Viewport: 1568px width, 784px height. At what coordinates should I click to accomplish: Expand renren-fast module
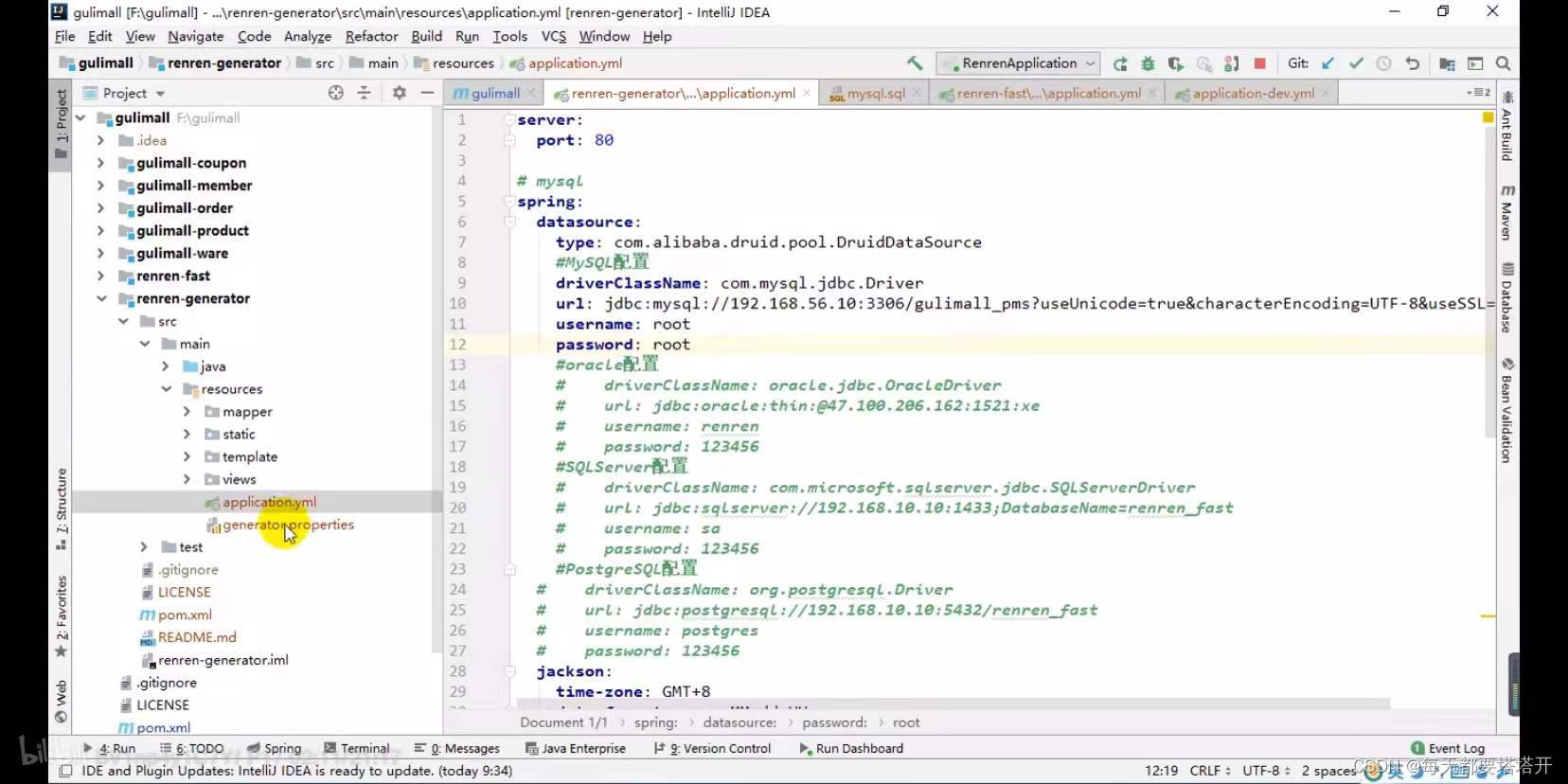pos(101,276)
